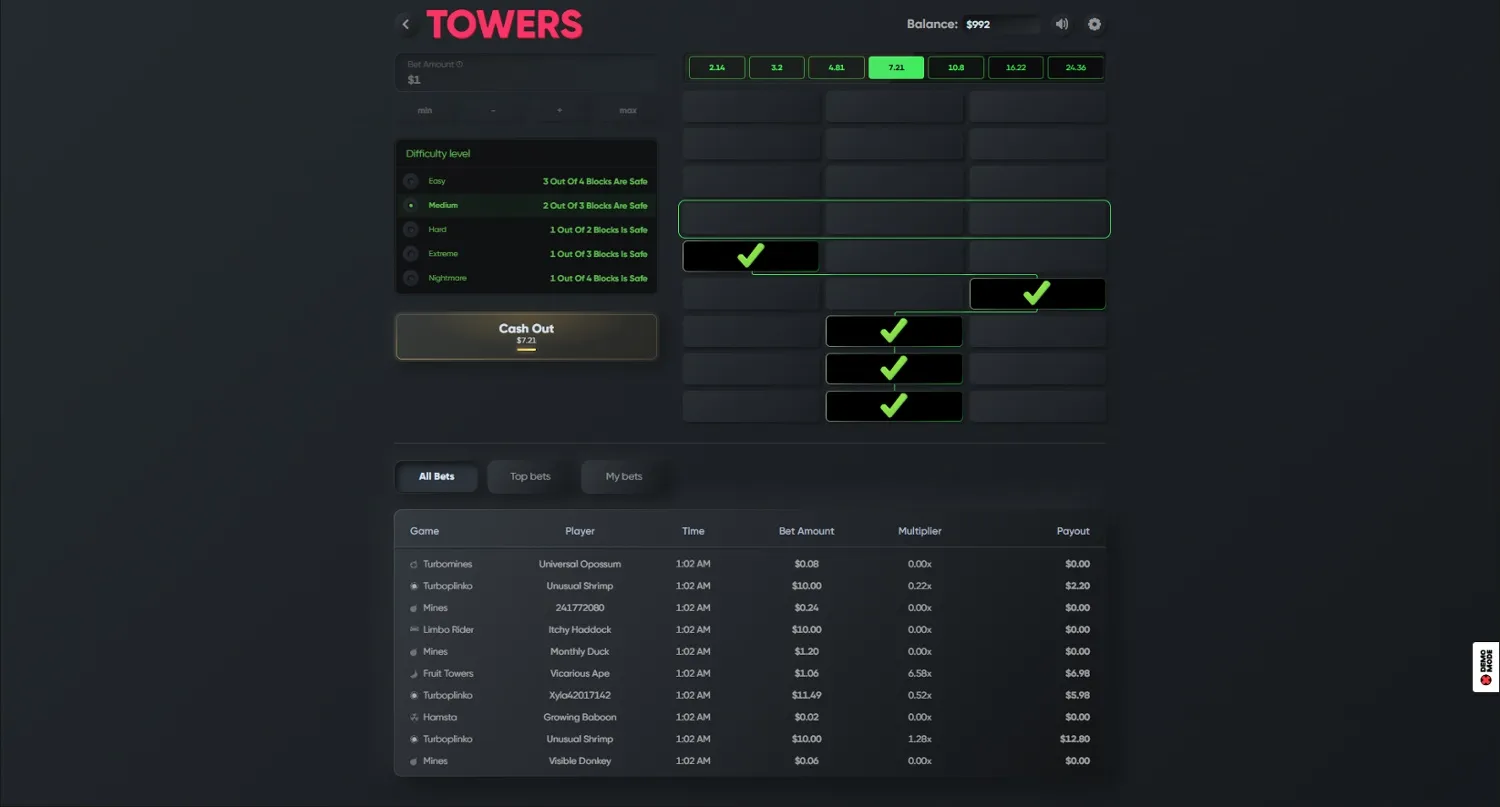Open settings with the gear icon
This screenshot has width=1500, height=807.
(x=1094, y=24)
